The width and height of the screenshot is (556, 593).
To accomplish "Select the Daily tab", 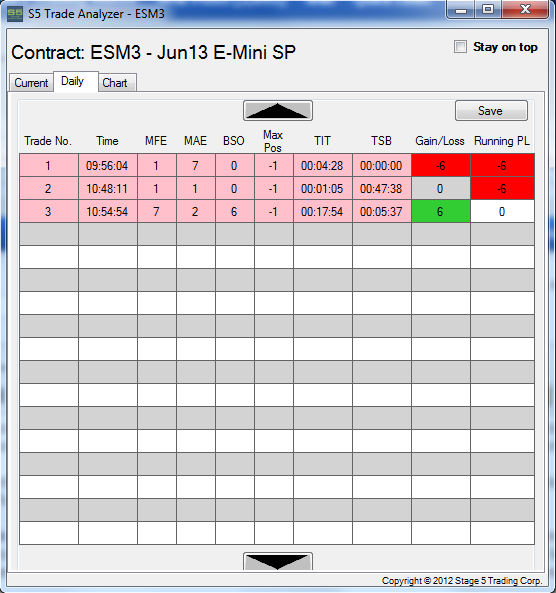I will click(76, 81).
